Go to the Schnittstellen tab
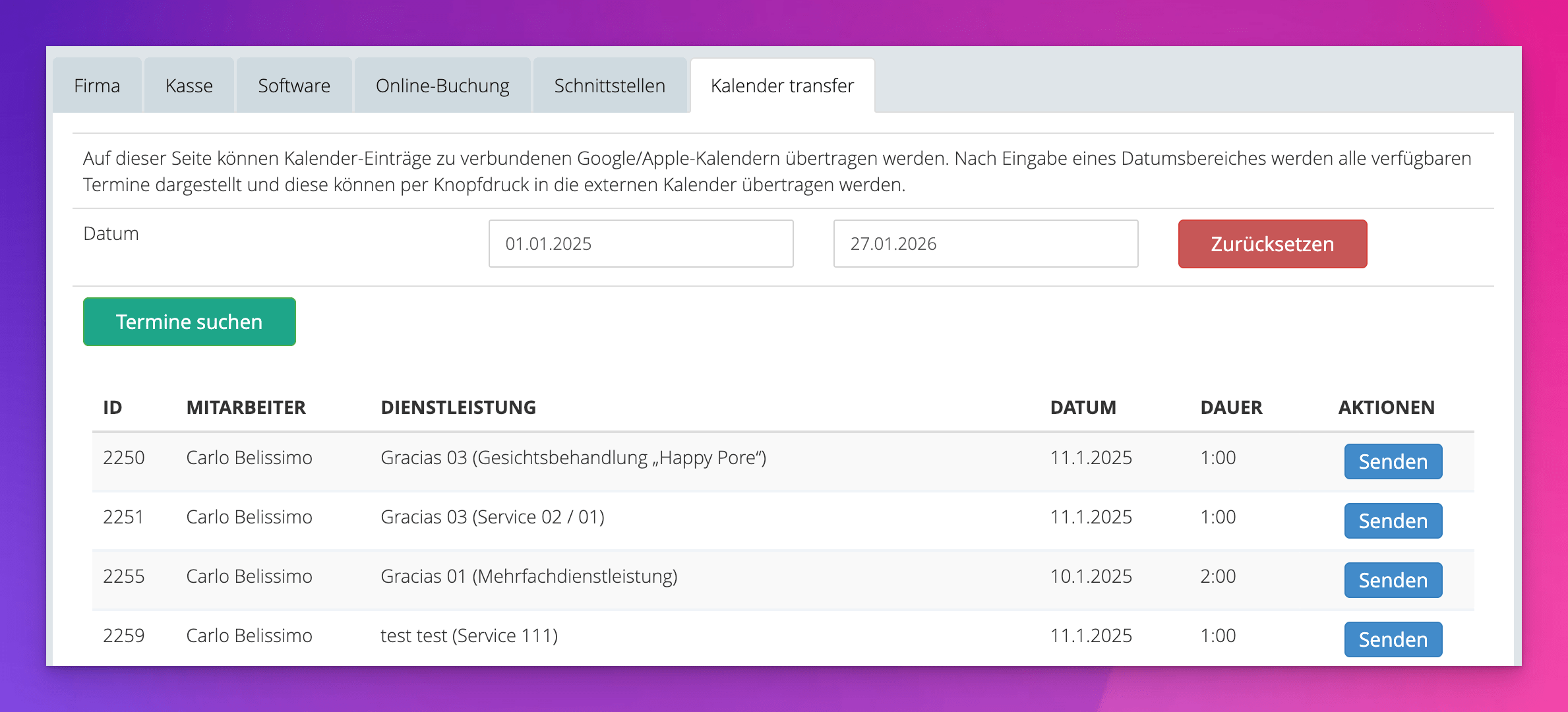 click(x=609, y=86)
